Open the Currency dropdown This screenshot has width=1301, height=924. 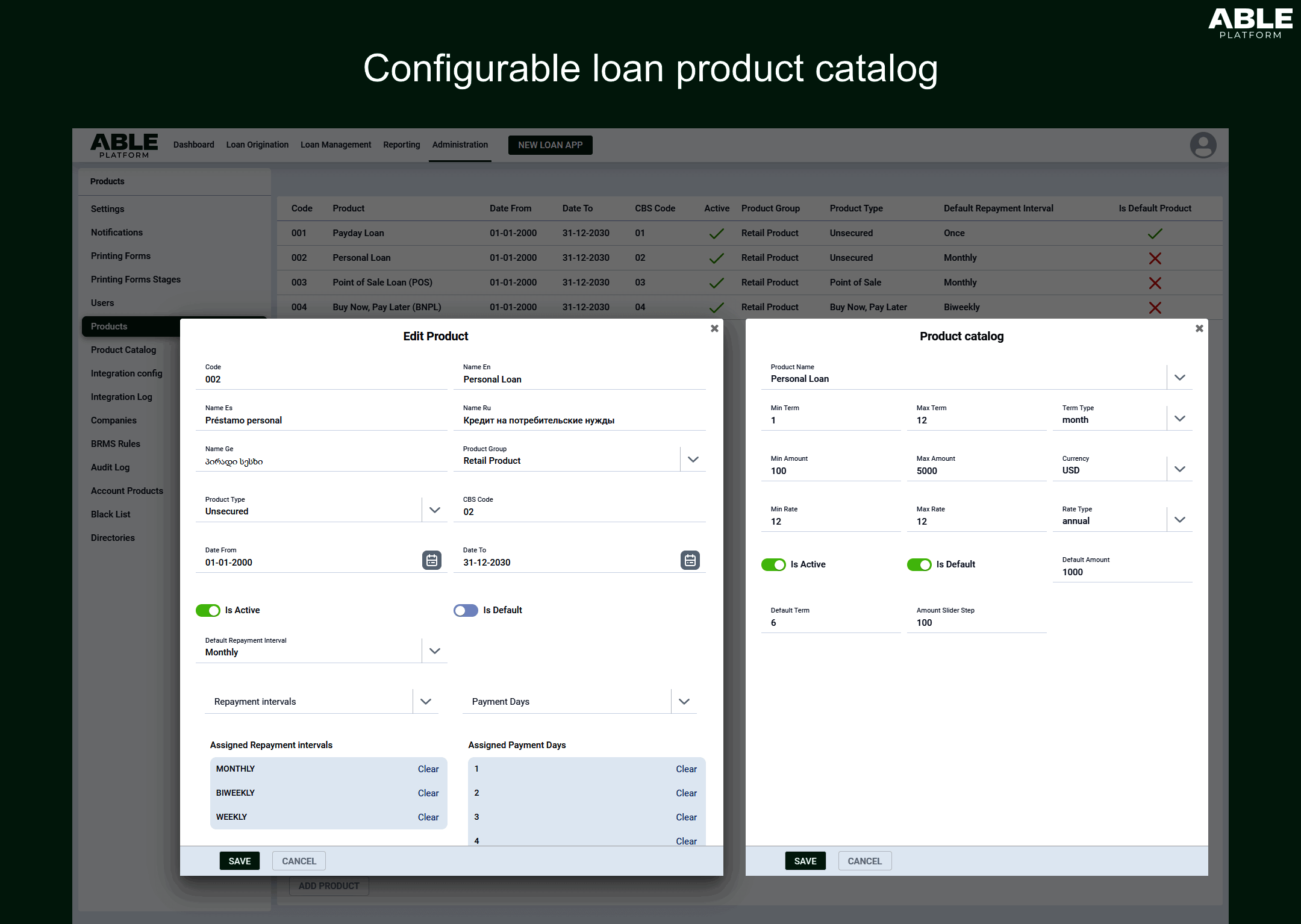coord(1179,468)
